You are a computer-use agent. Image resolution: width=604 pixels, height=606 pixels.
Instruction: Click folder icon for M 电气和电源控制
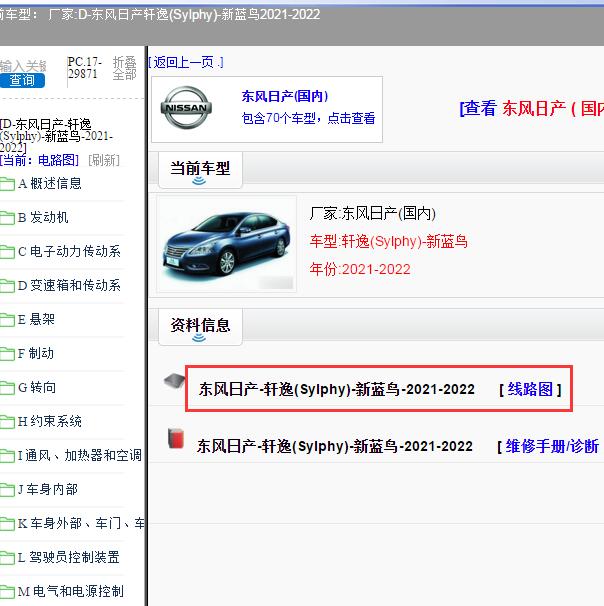point(7,592)
